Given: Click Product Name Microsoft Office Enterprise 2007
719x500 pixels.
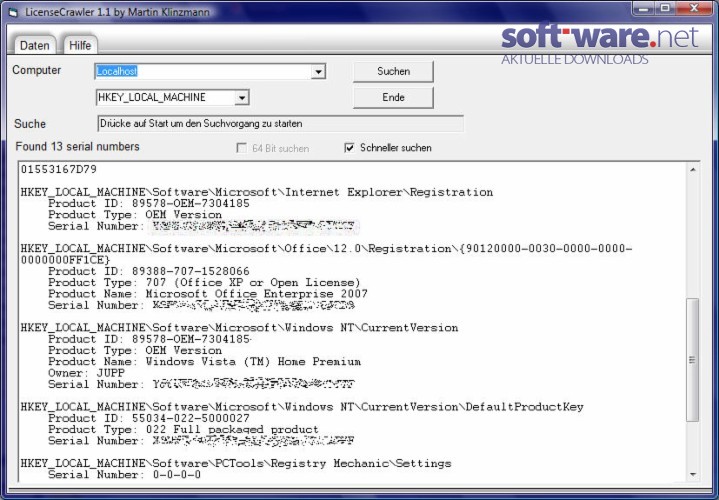Looking at the screenshot, I should click(208, 294).
